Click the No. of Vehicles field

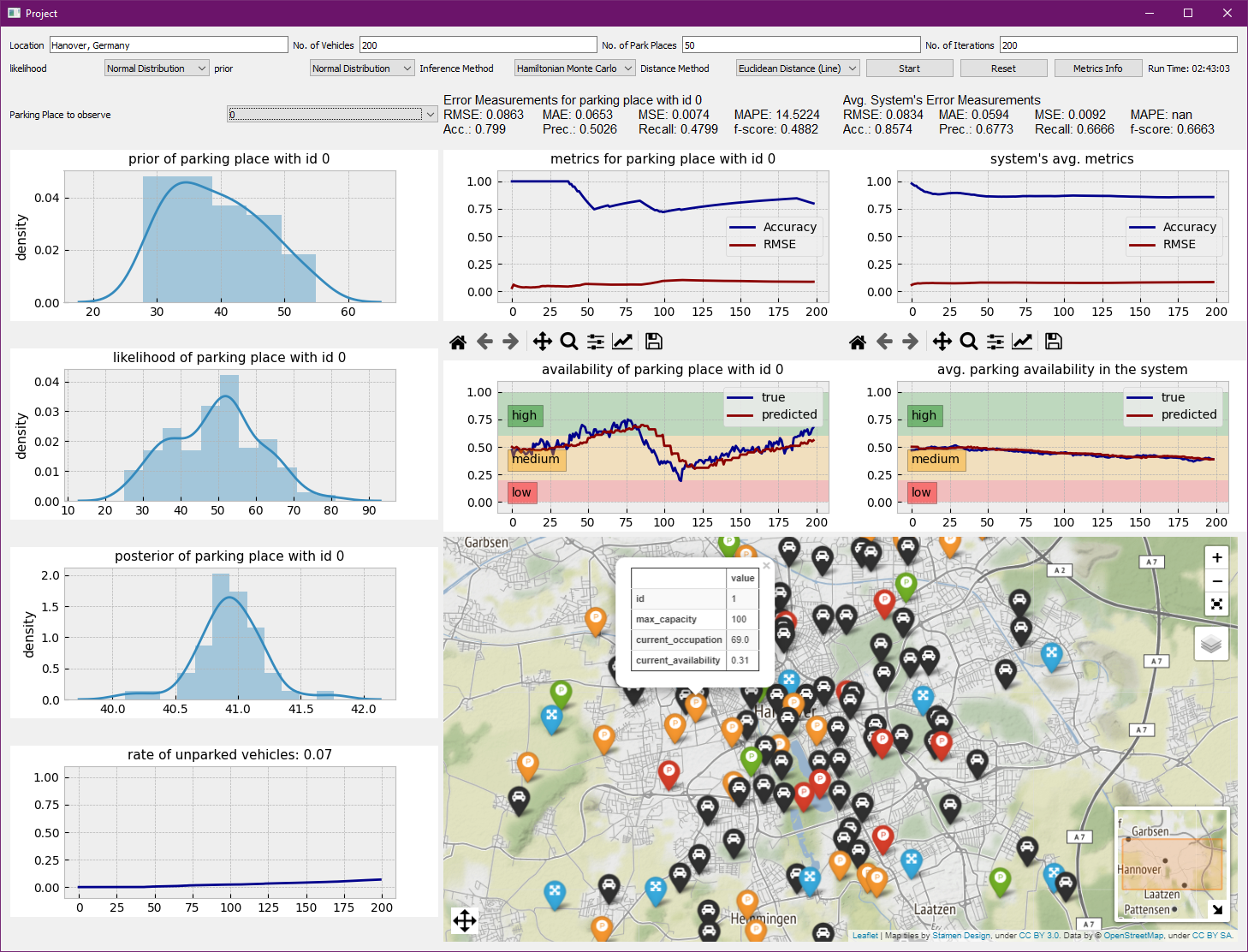pyautogui.click(x=478, y=45)
